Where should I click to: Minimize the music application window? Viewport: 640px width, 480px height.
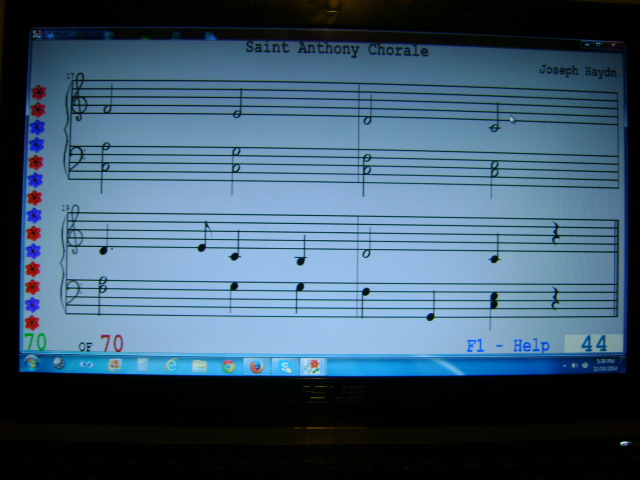pos(586,44)
